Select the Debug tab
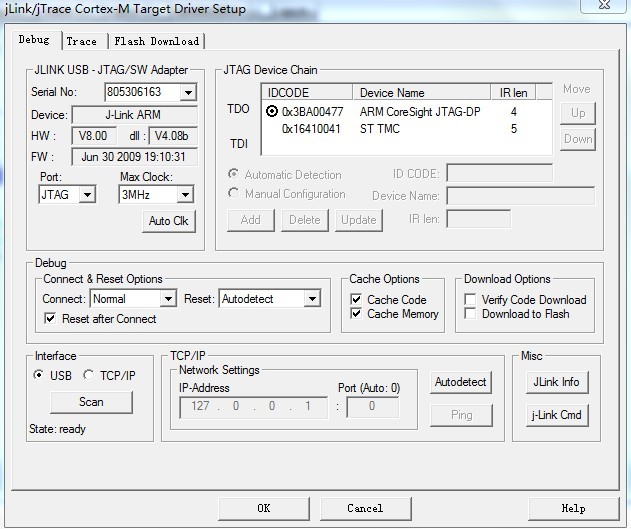631x529 pixels. tap(35, 39)
